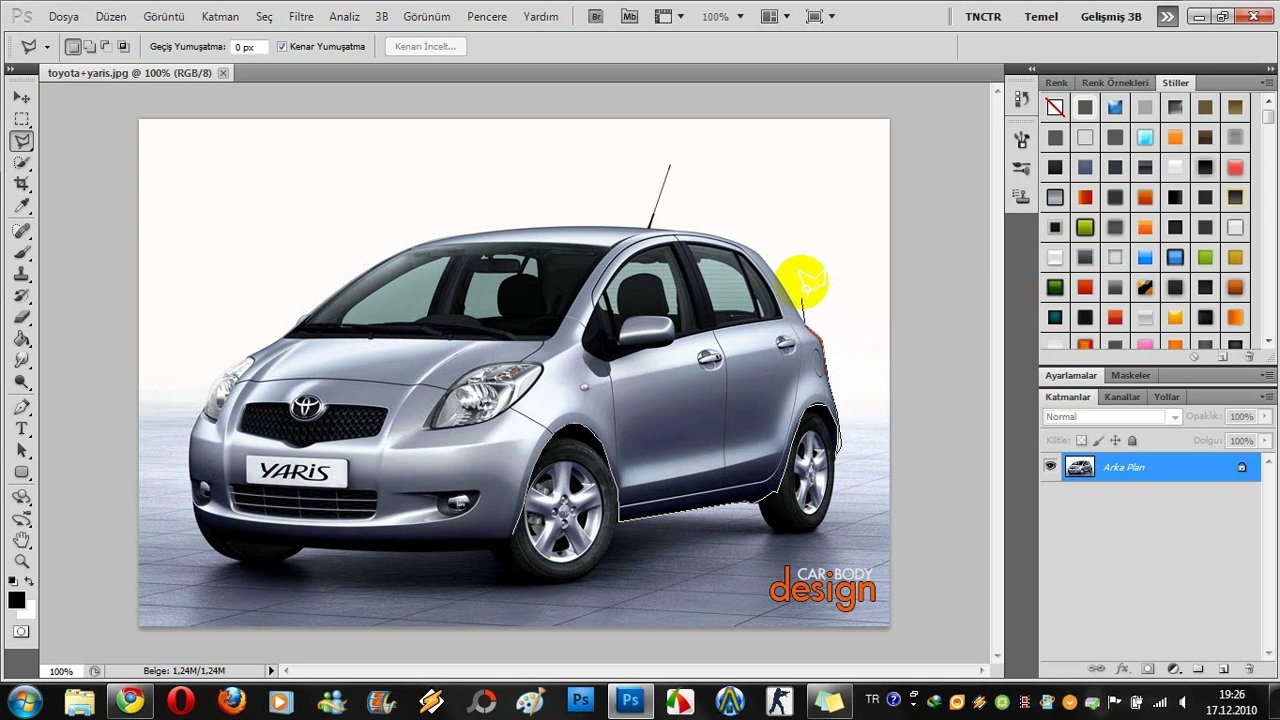Select the Quick Selection tool
Screen dimensions: 1280x720
pos(21,162)
